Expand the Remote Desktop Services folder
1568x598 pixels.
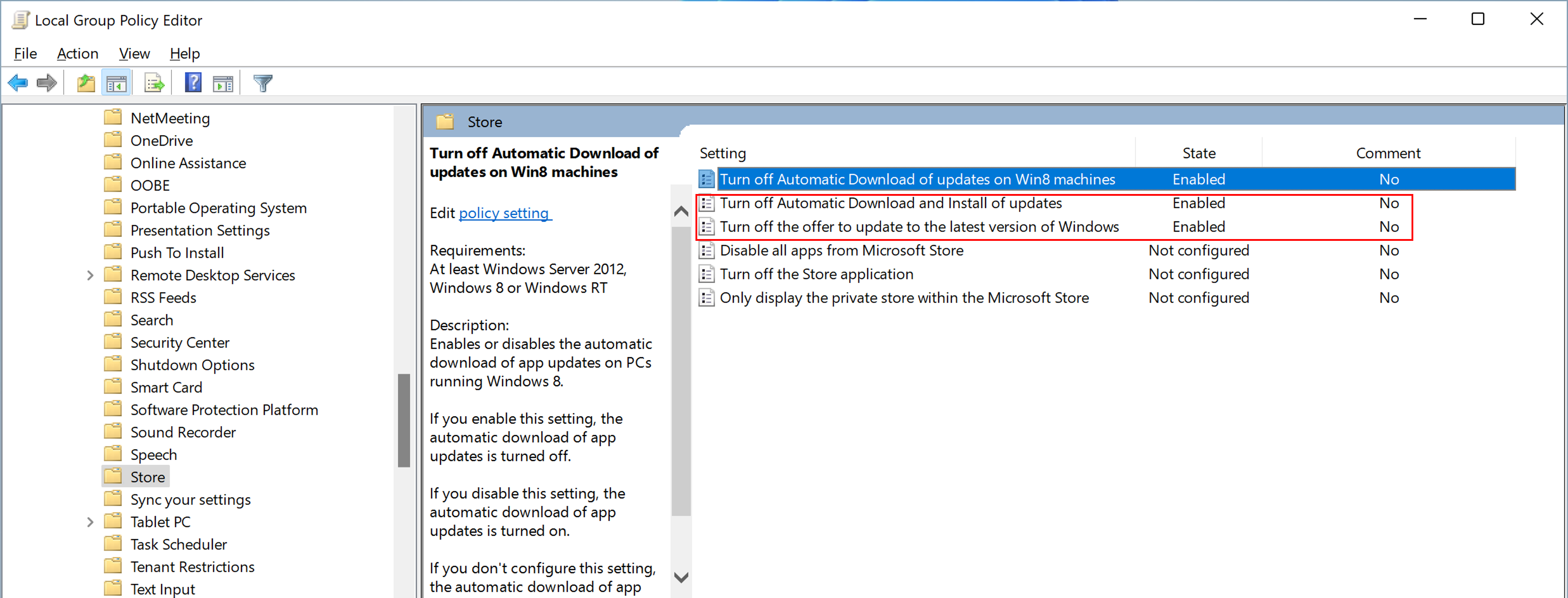[x=90, y=276]
